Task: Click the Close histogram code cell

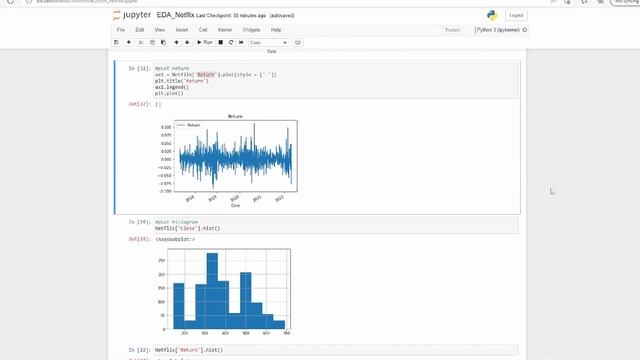Action: pos(336,225)
